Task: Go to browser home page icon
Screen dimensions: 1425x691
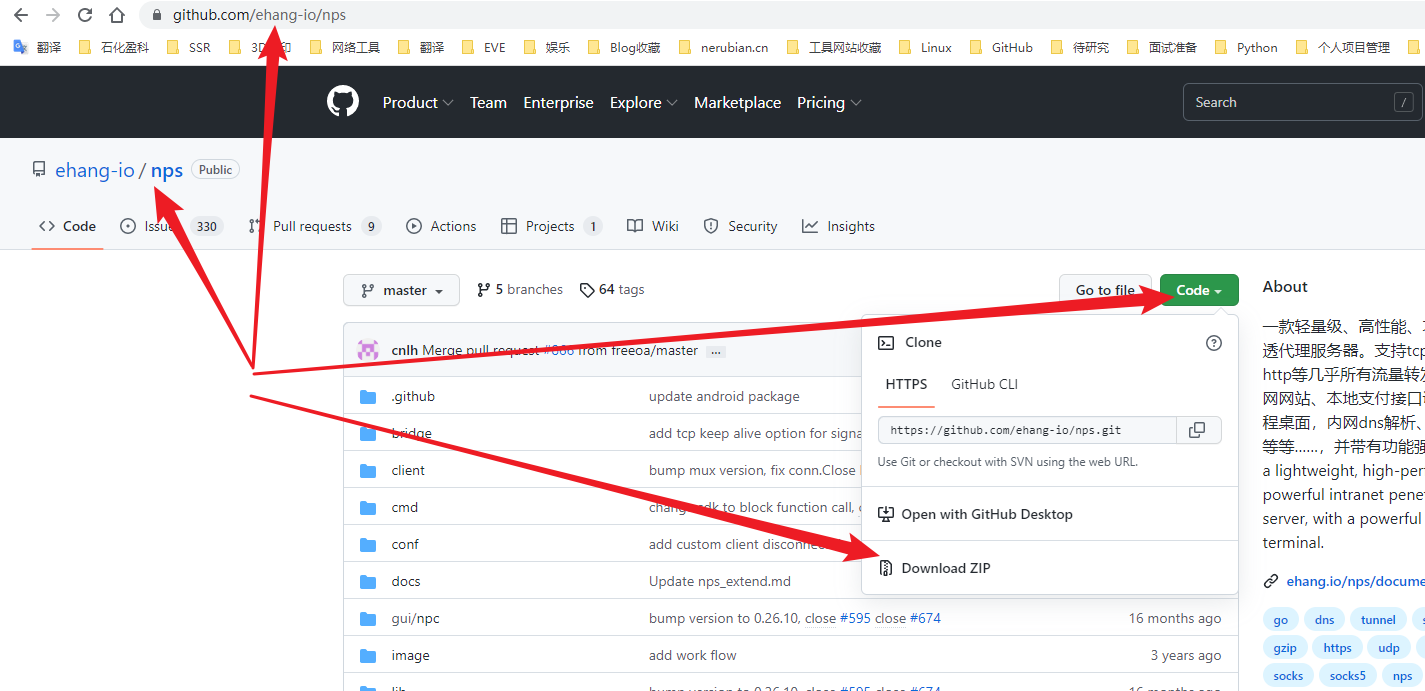Action: click(x=117, y=15)
